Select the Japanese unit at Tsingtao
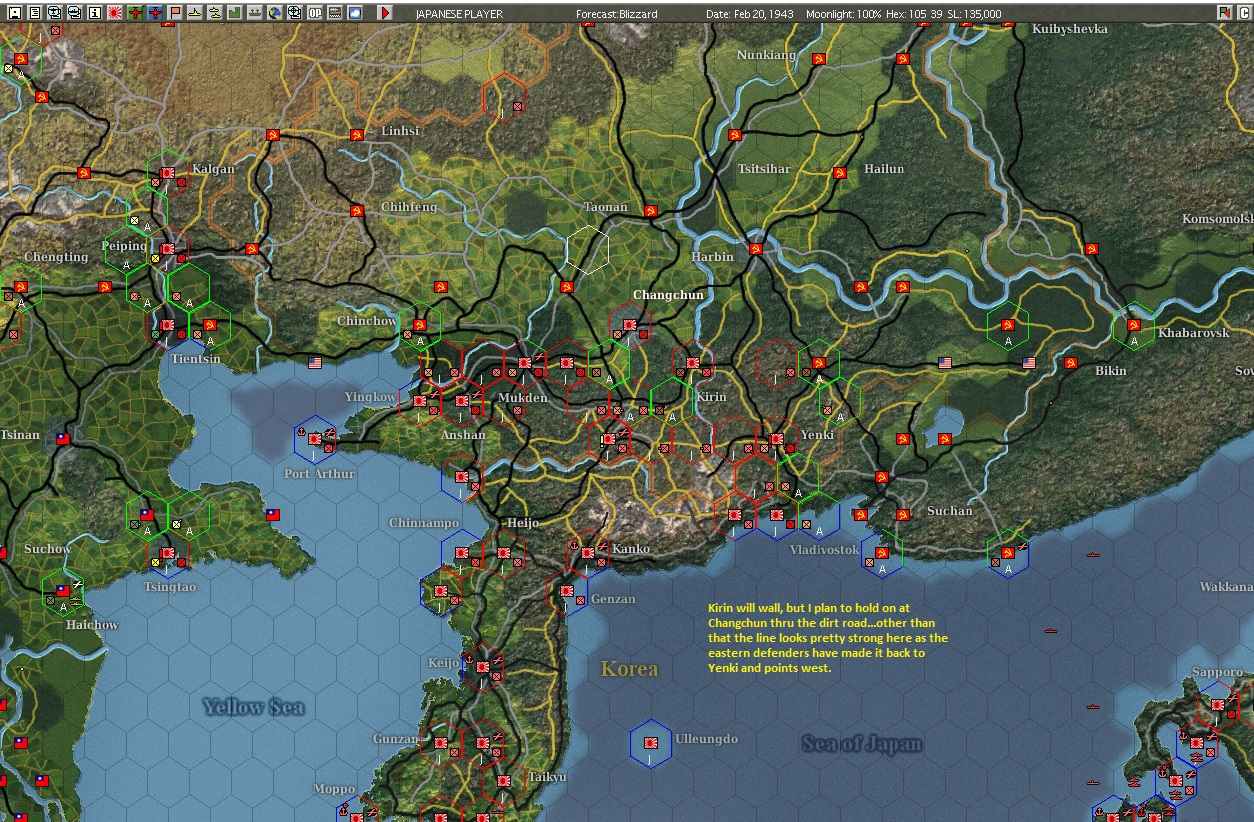The height and width of the screenshot is (822, 1254). (168, 552)
